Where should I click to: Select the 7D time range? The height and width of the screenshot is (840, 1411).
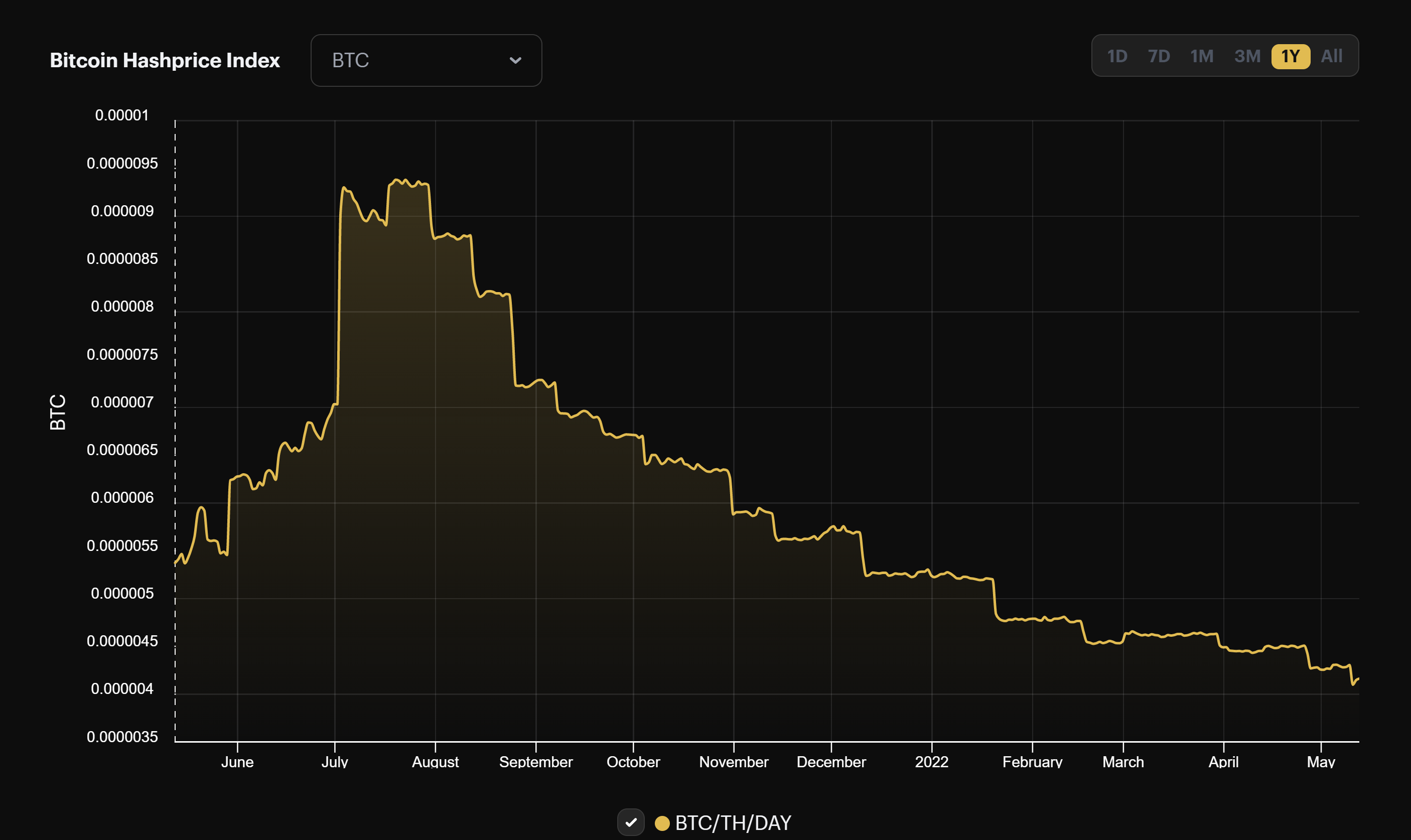coord(1160,56)
